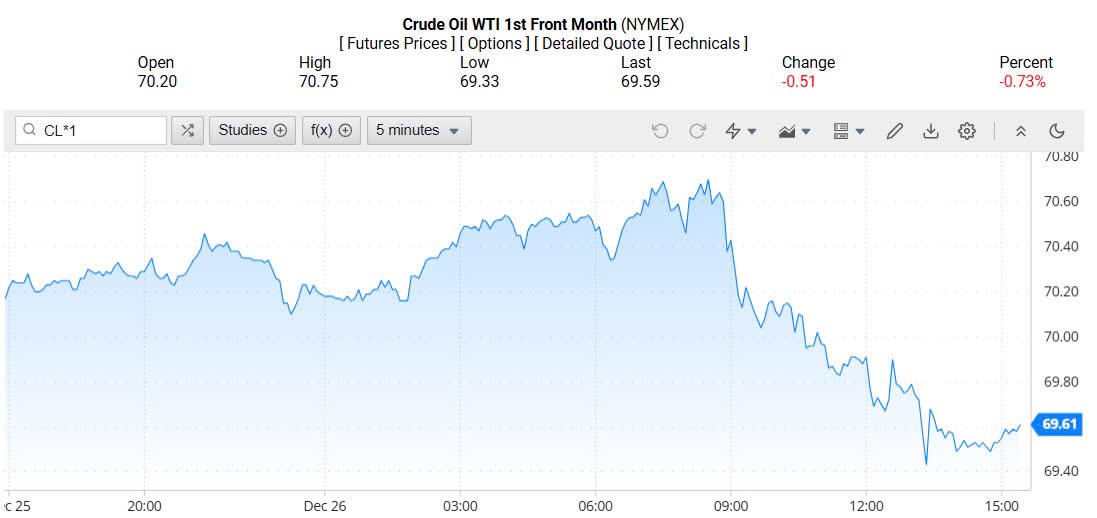Viewport: 1097px width, 518px height.
Task: Click the 69.61 current price marker
Action: coord(1059,424)
